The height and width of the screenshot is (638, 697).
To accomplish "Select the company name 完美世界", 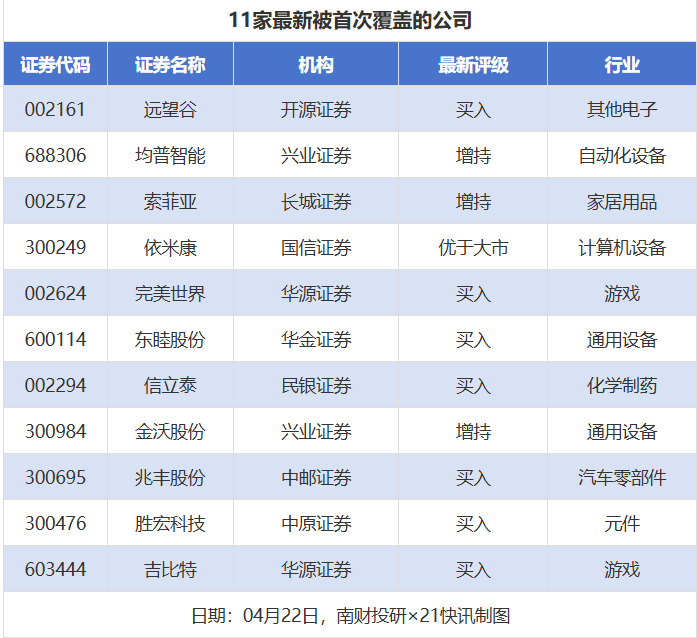I will [x=170, y=294].
